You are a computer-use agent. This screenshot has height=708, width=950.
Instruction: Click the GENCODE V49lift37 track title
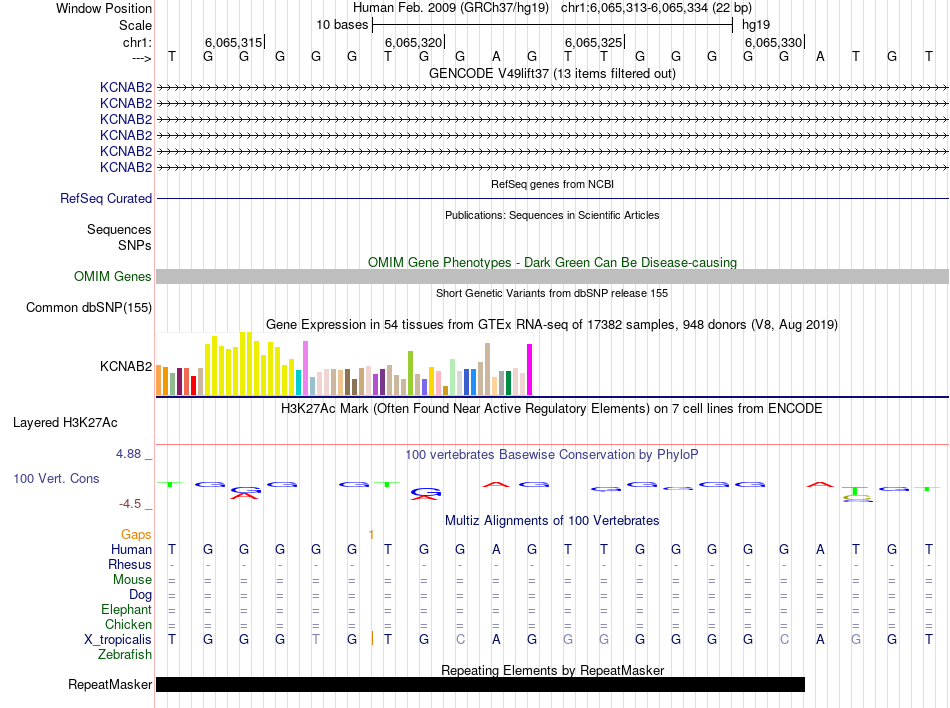point(552,73)
